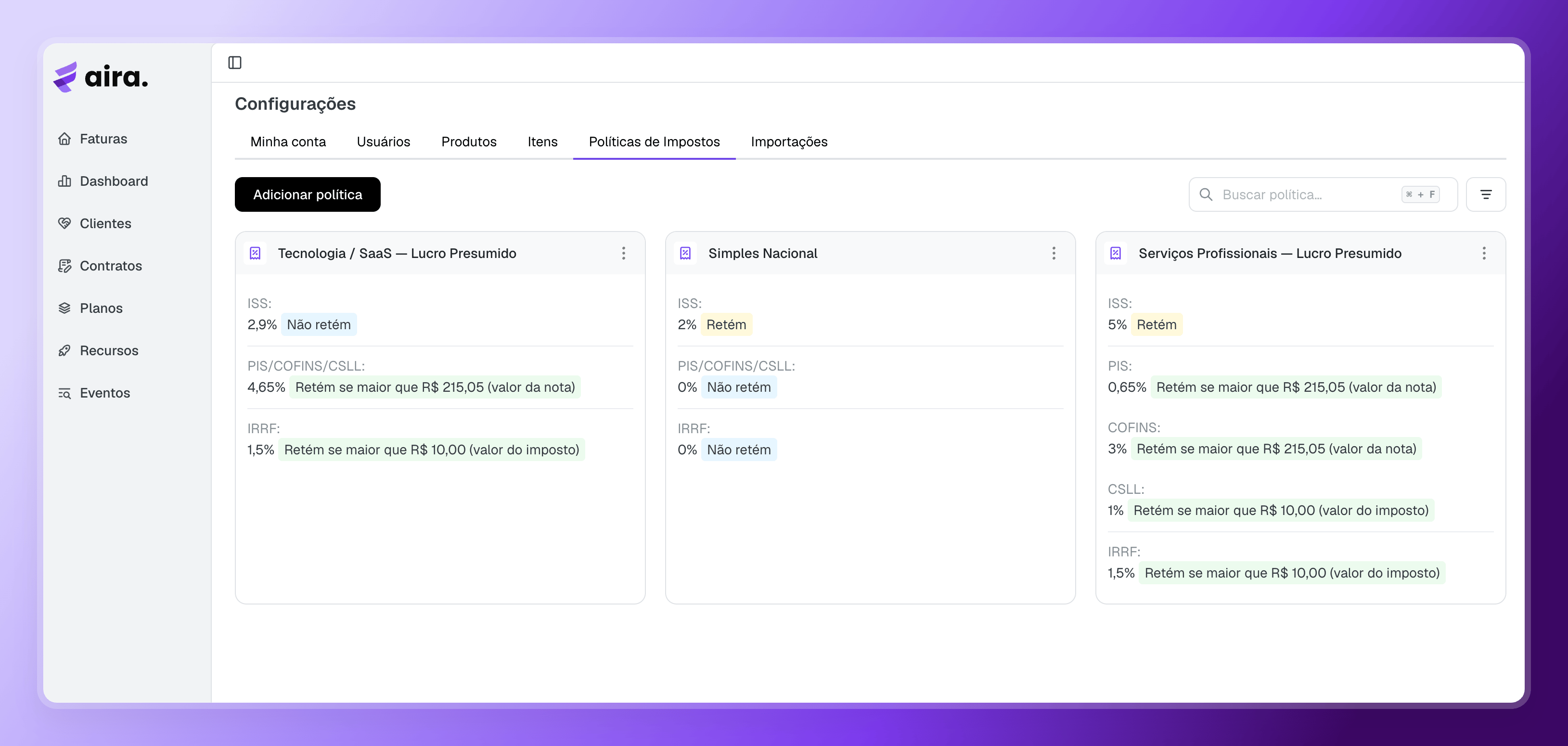Click Serviços Profissionais — Lucro Presumido title
This screenshot has height=746, width=1568.
tap(1270, 253)
